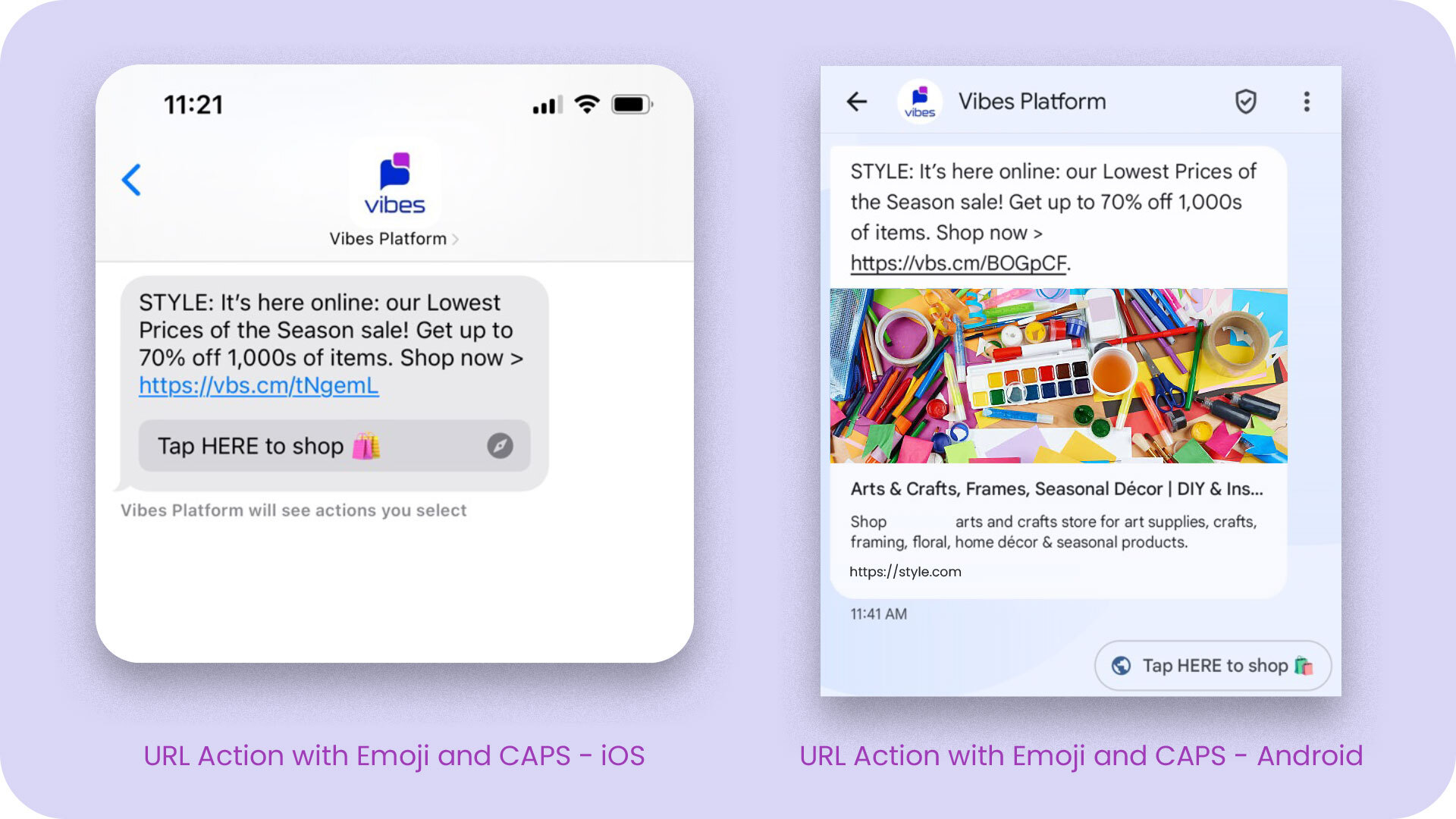1456x819 pixels.
Task: Click the arts and crafts preview image
Action: pos(1059,376)
